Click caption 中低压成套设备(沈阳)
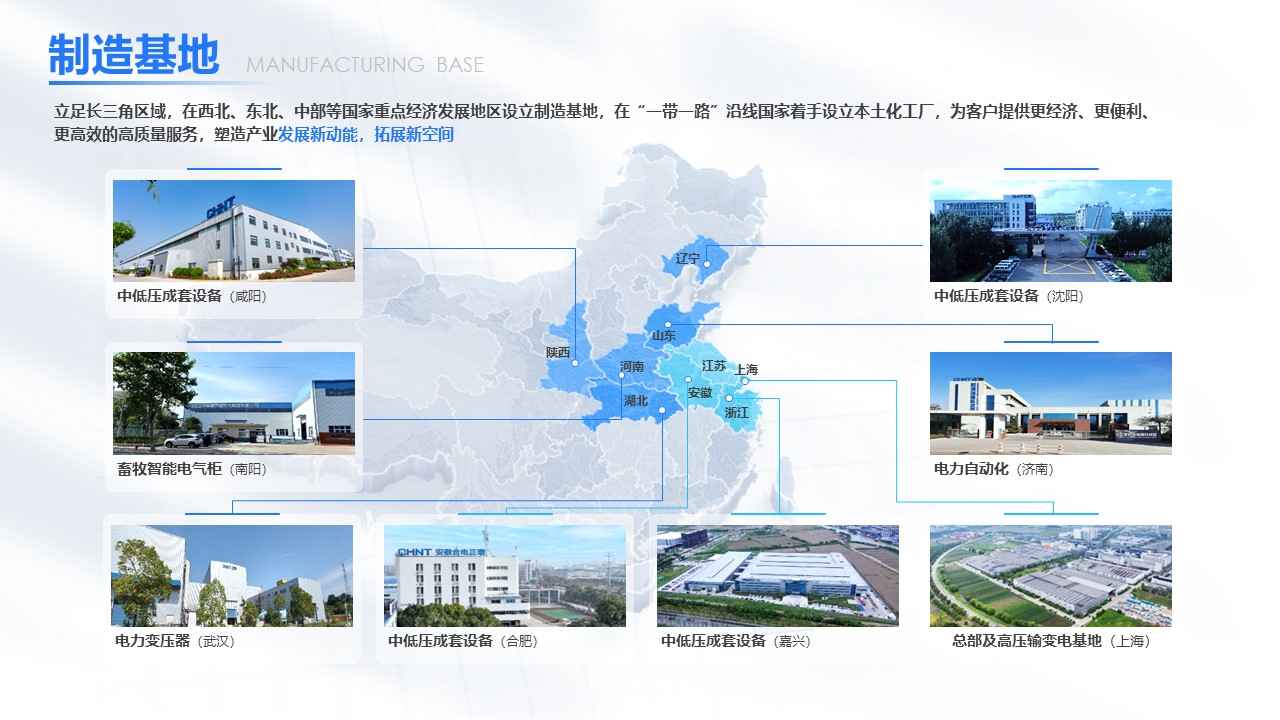Screen dimensions: 1280x720 1009,296
